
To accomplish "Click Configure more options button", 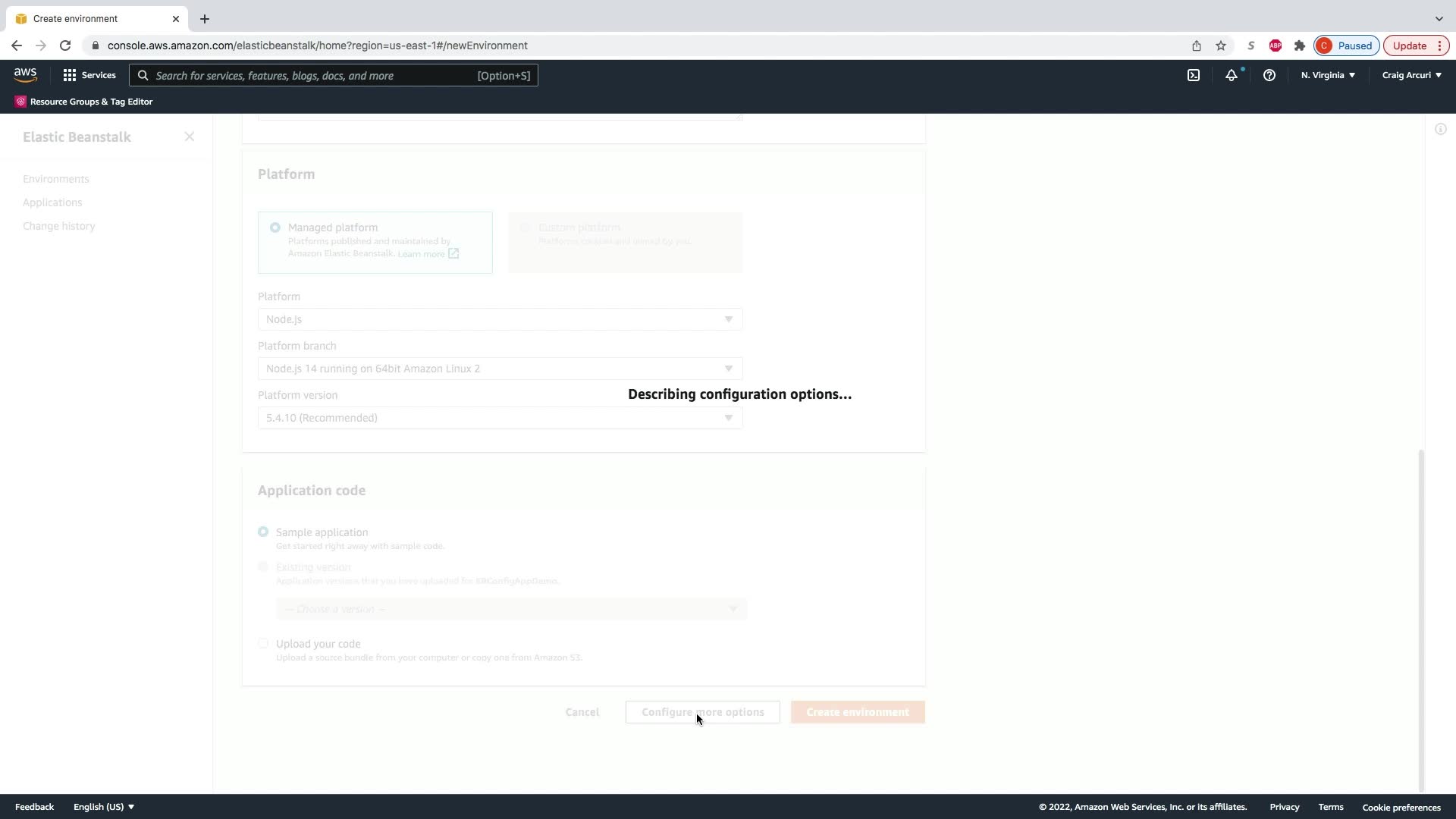I will pos(702,712).
